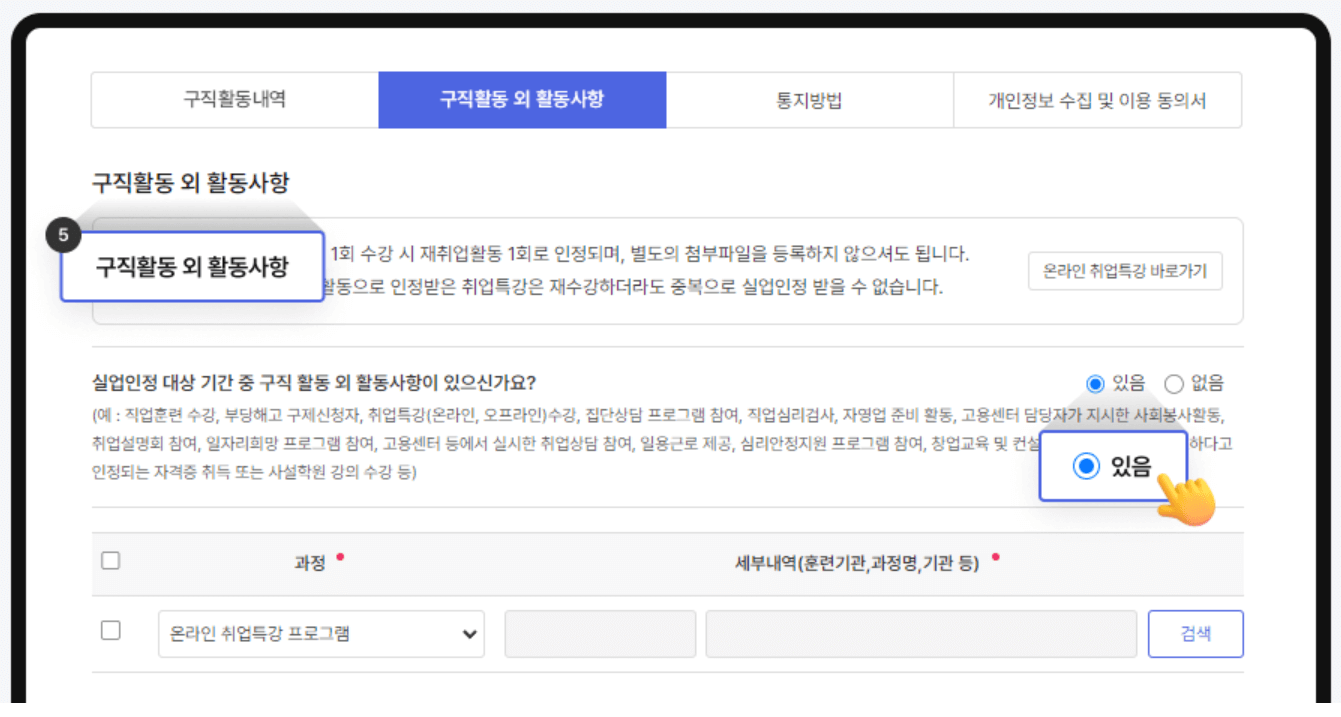Click the 구직활동 외 활동사항 tab

pyautogui.click(x=521, y=99)
